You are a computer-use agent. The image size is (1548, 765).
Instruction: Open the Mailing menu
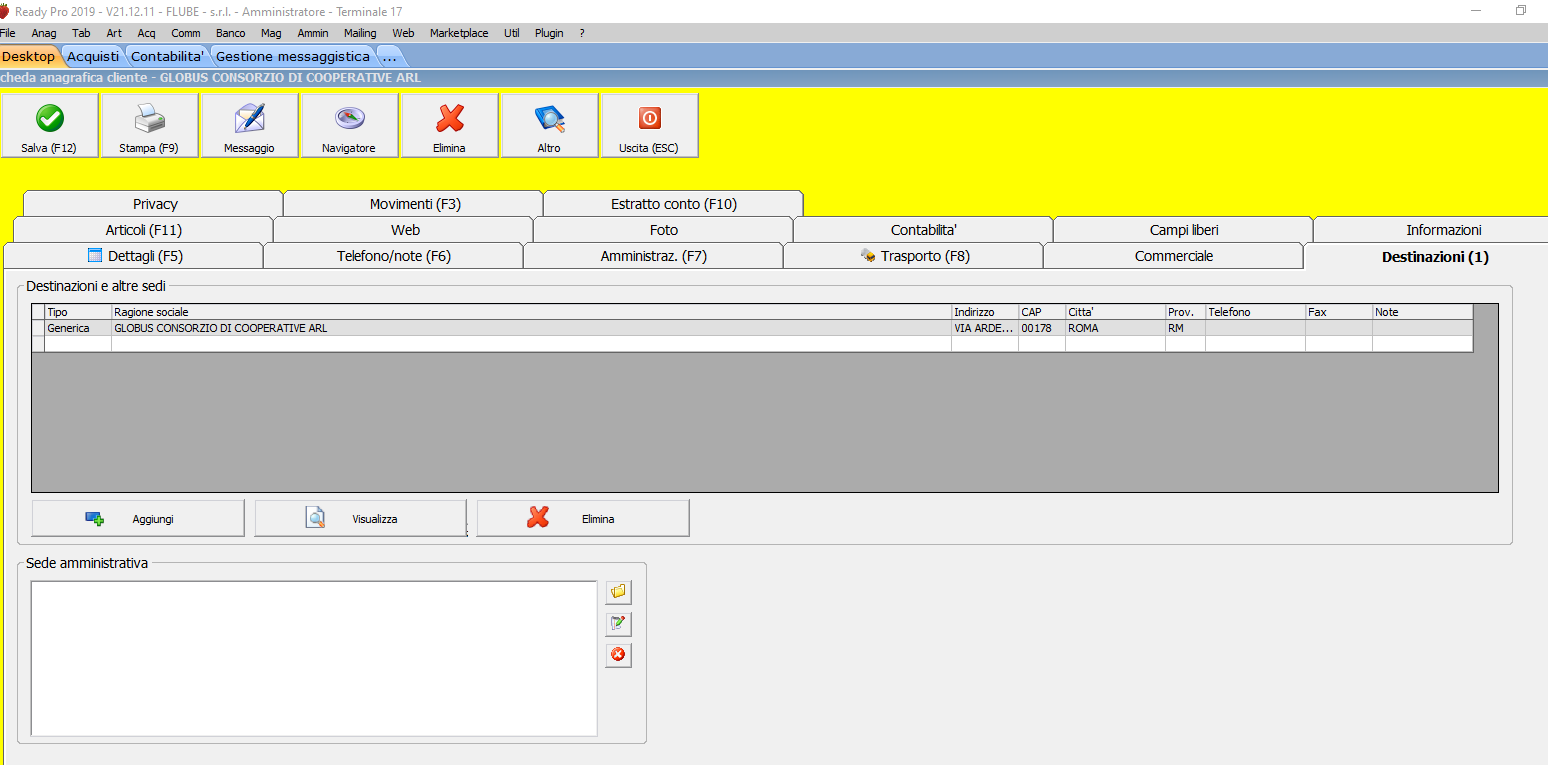[x=360, y=33]
